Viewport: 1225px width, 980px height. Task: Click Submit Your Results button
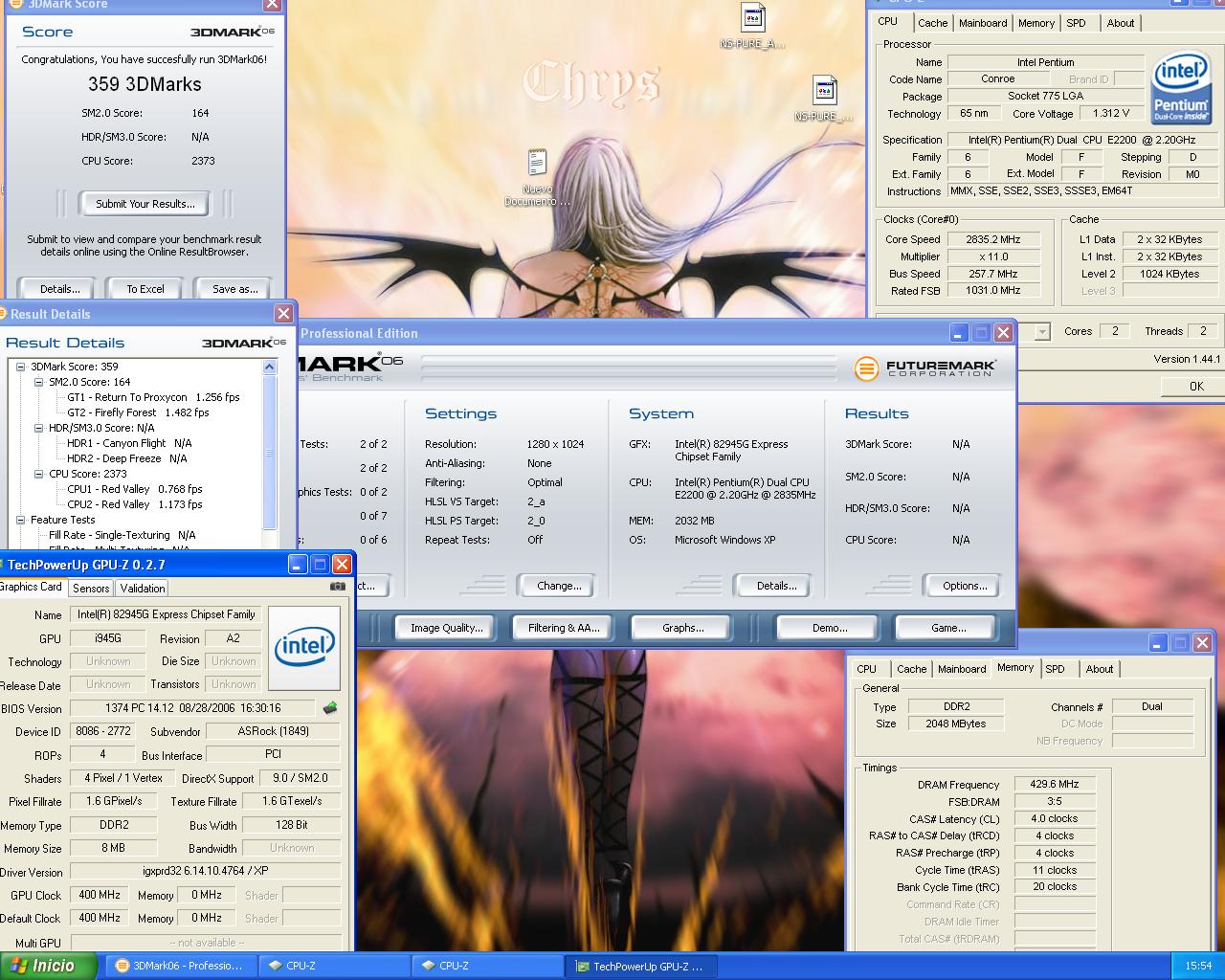[145, 204]
